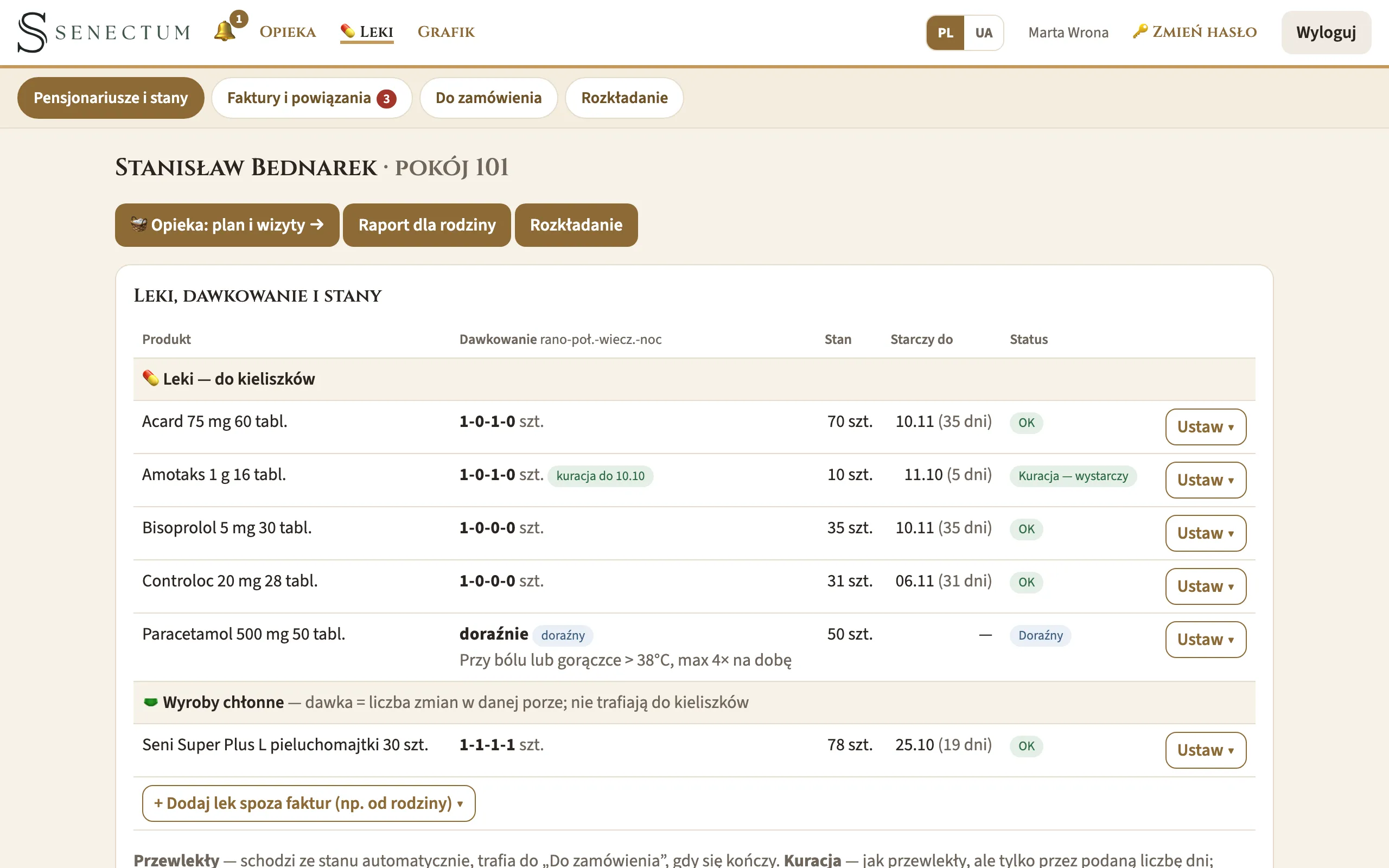Click the pill icon next to Leki
Image resolution: width=1389 pixels, height=868 pixels.
(347, 31)
